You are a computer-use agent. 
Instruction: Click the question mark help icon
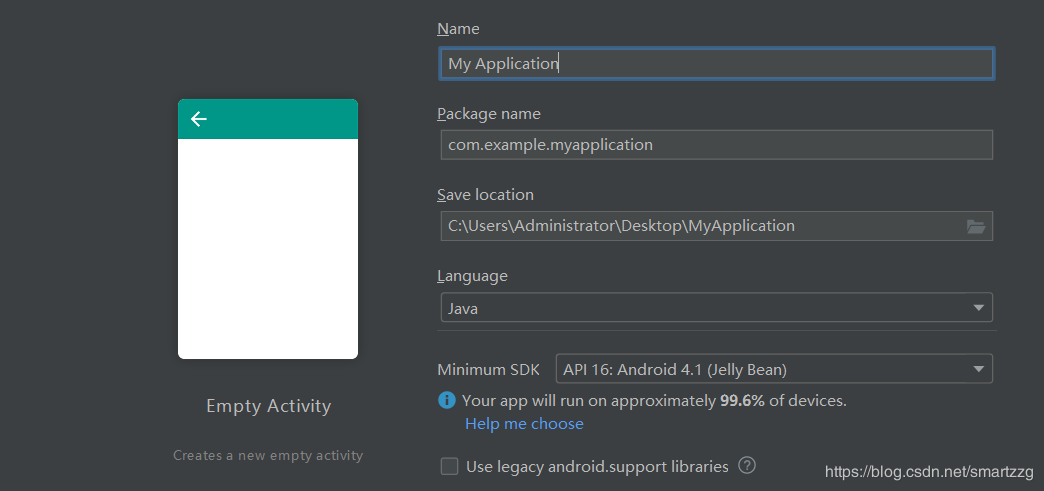point(747,465)
